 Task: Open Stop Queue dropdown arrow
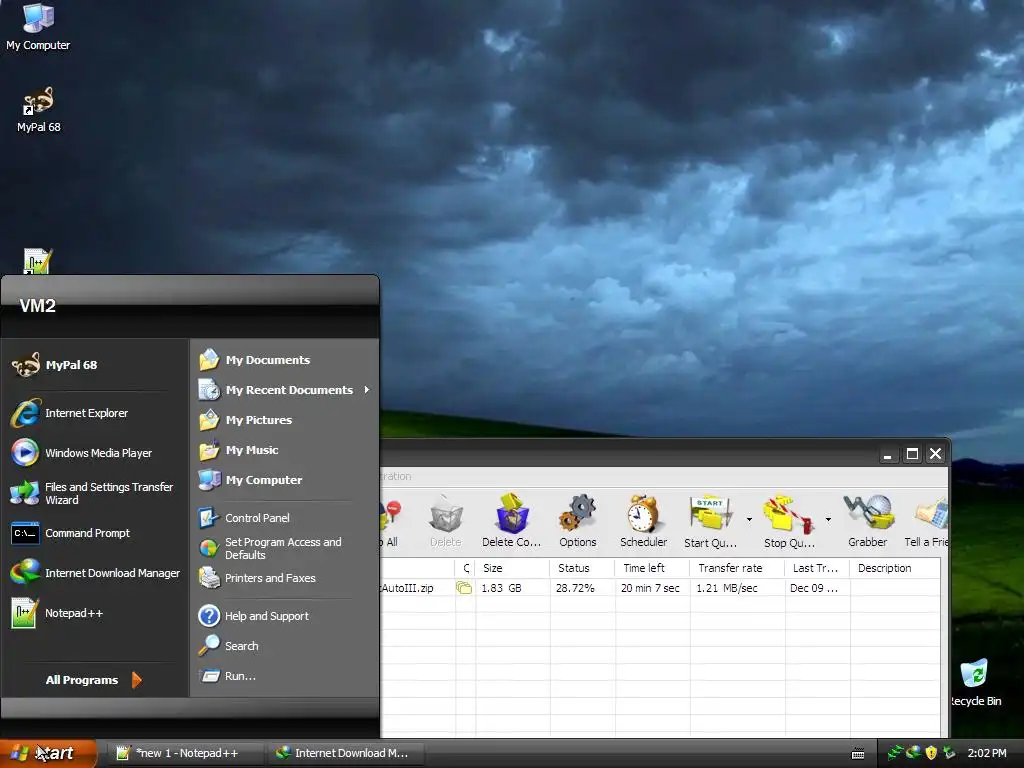click(x=828, y=520)
